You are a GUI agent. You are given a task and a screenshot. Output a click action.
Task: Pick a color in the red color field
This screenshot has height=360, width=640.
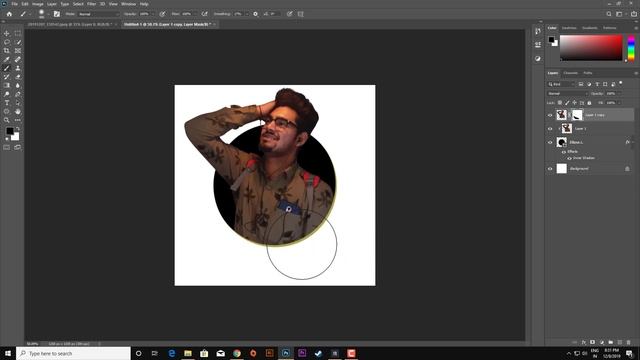tap(591, 48)
